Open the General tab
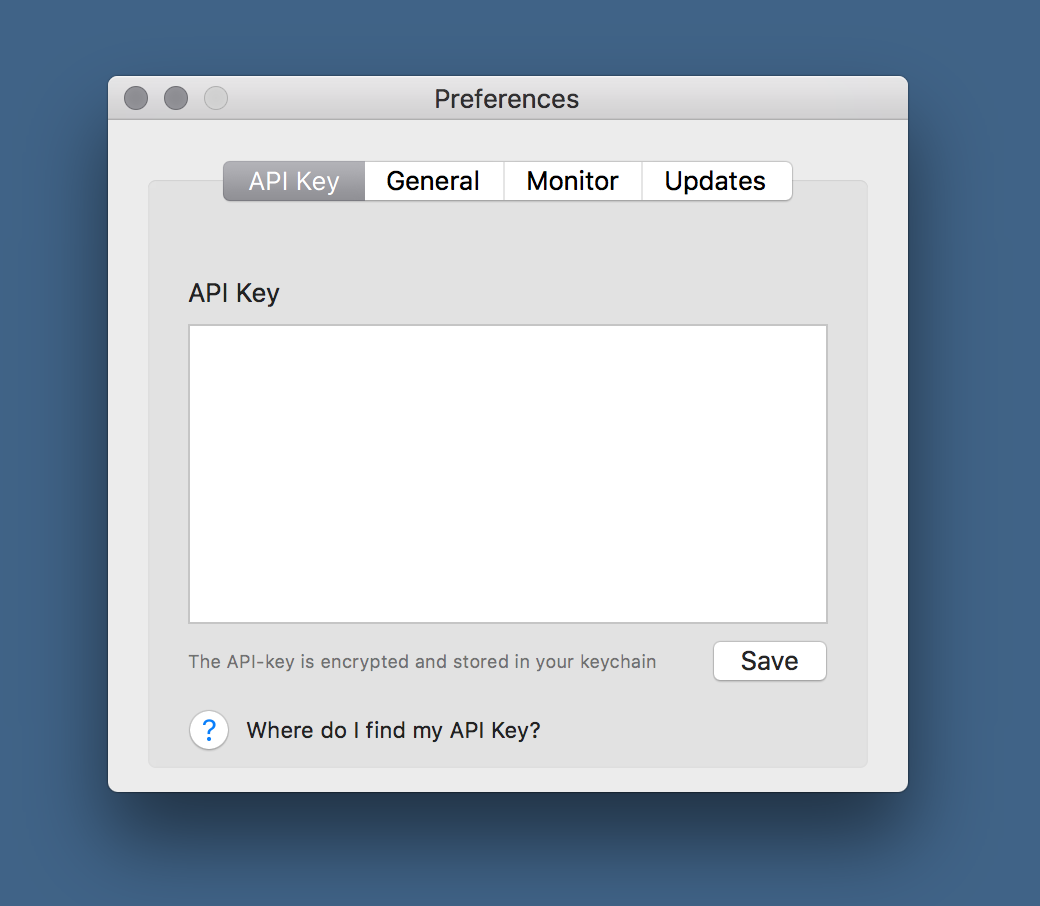The height and width of the screenshot is (906, 1040). click(x=434, y=181)
